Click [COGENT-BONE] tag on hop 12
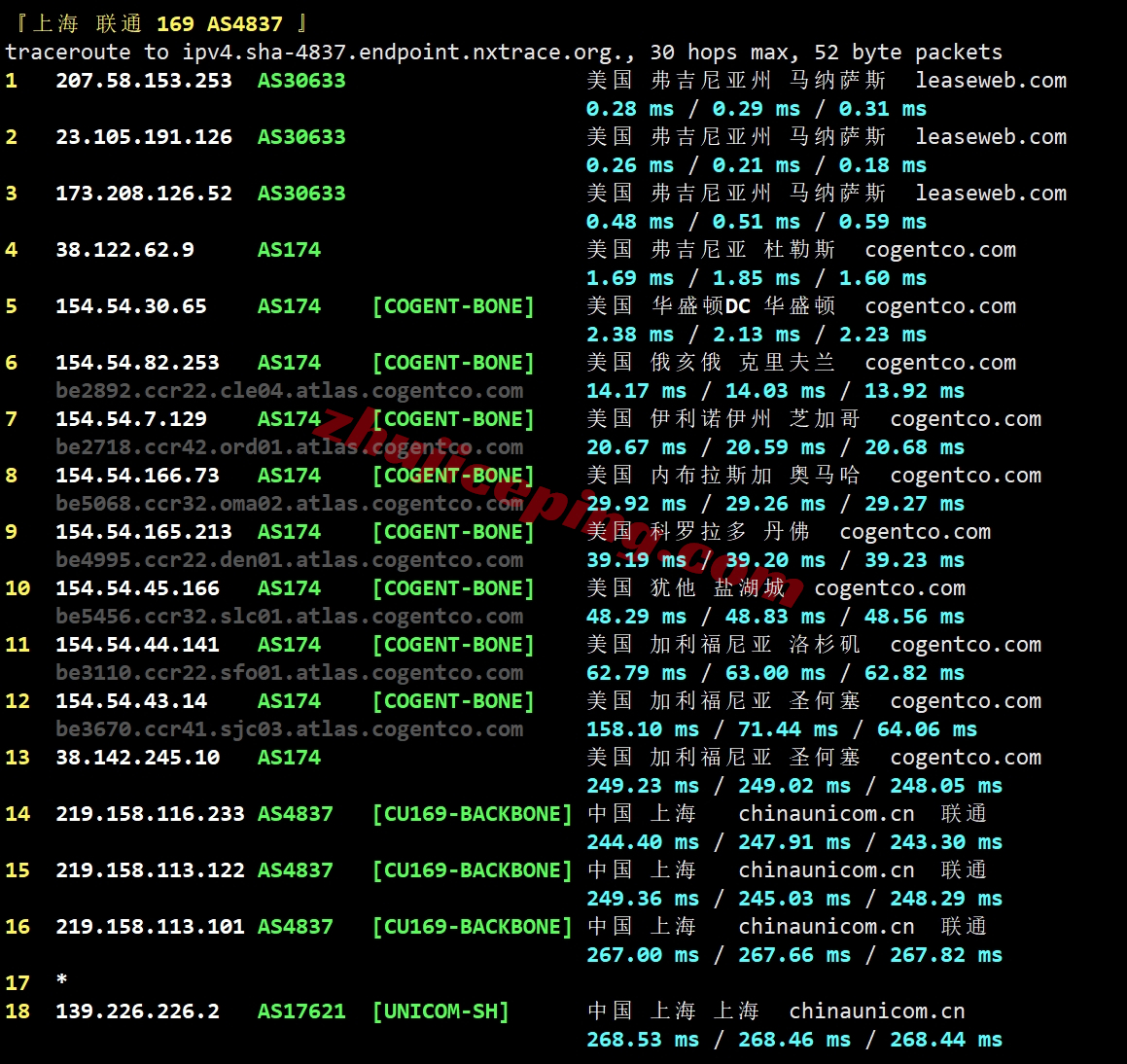The image size is (1127, 1064). (x=453, y=701)
